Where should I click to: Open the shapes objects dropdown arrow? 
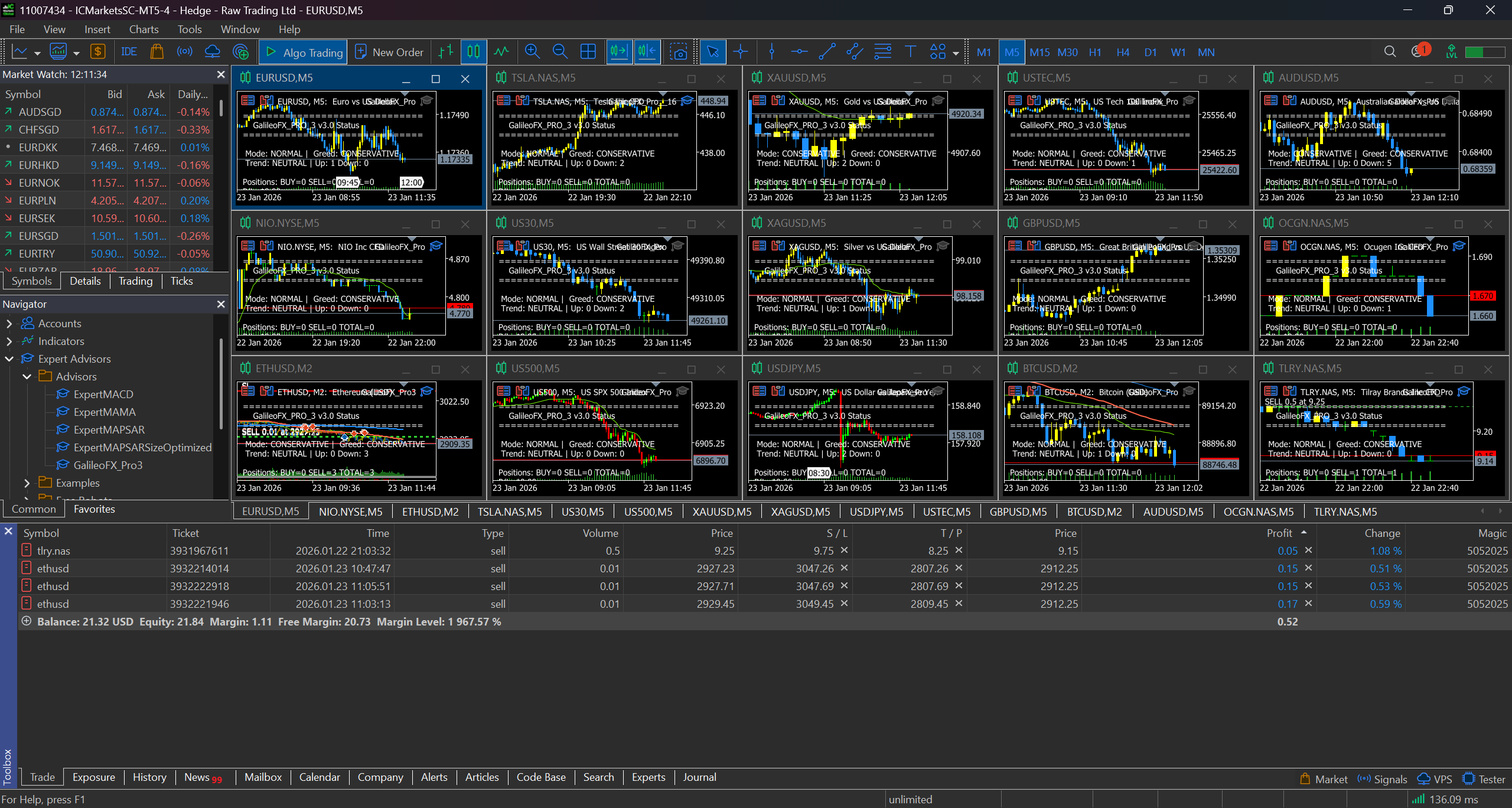click(956, 53)
